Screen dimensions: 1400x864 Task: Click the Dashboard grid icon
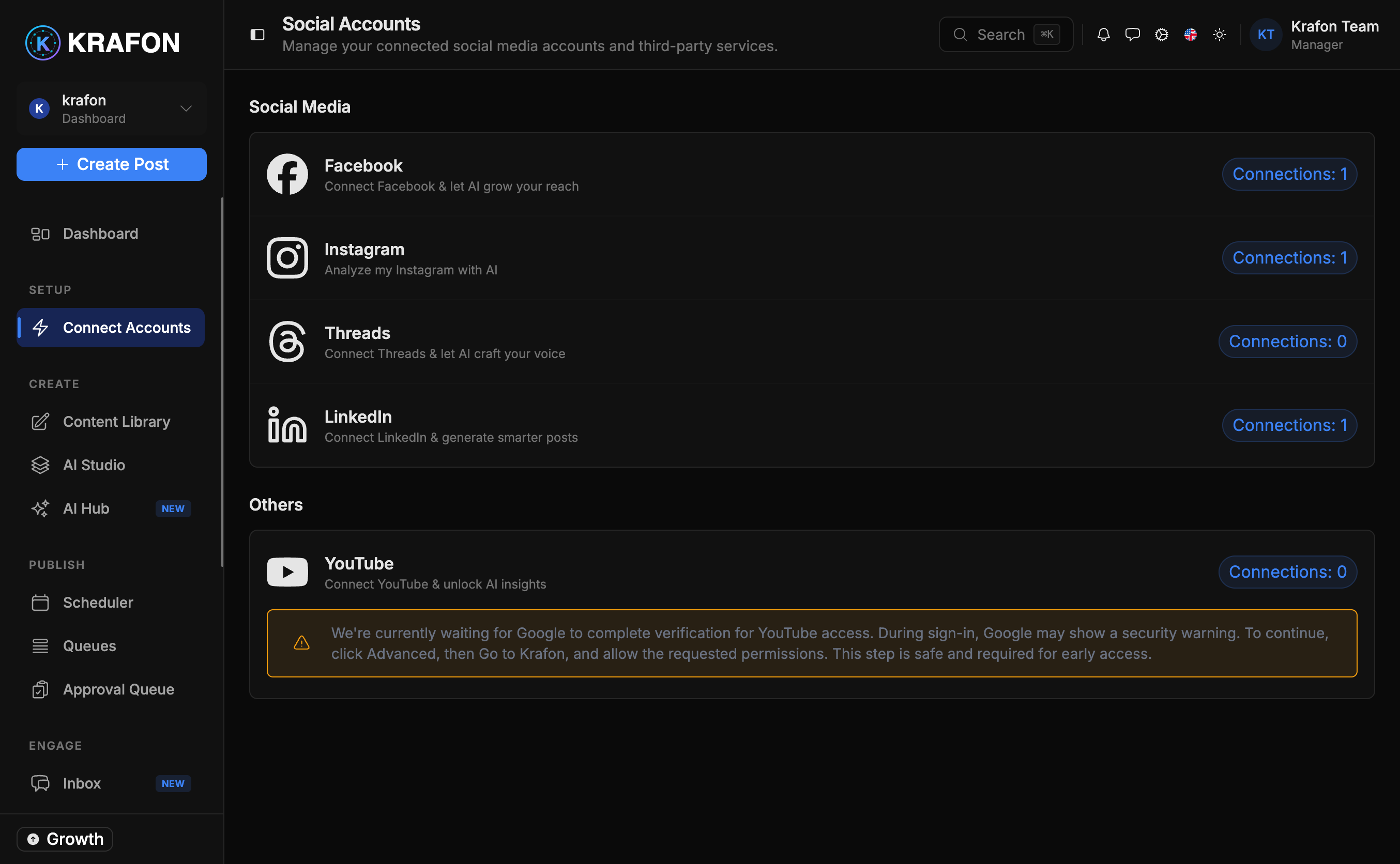[x=40, y=234]
